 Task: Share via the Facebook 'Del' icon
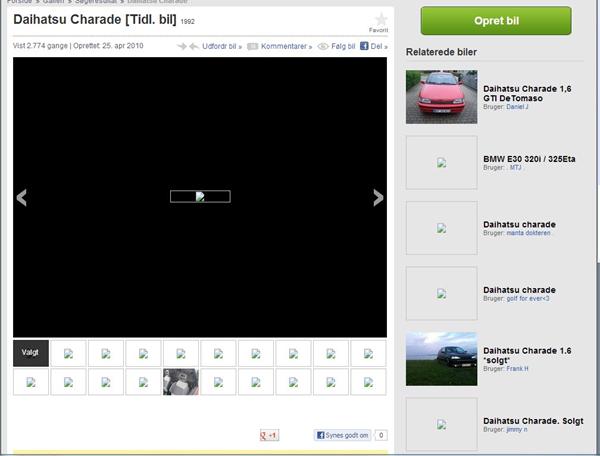(364, 46)
